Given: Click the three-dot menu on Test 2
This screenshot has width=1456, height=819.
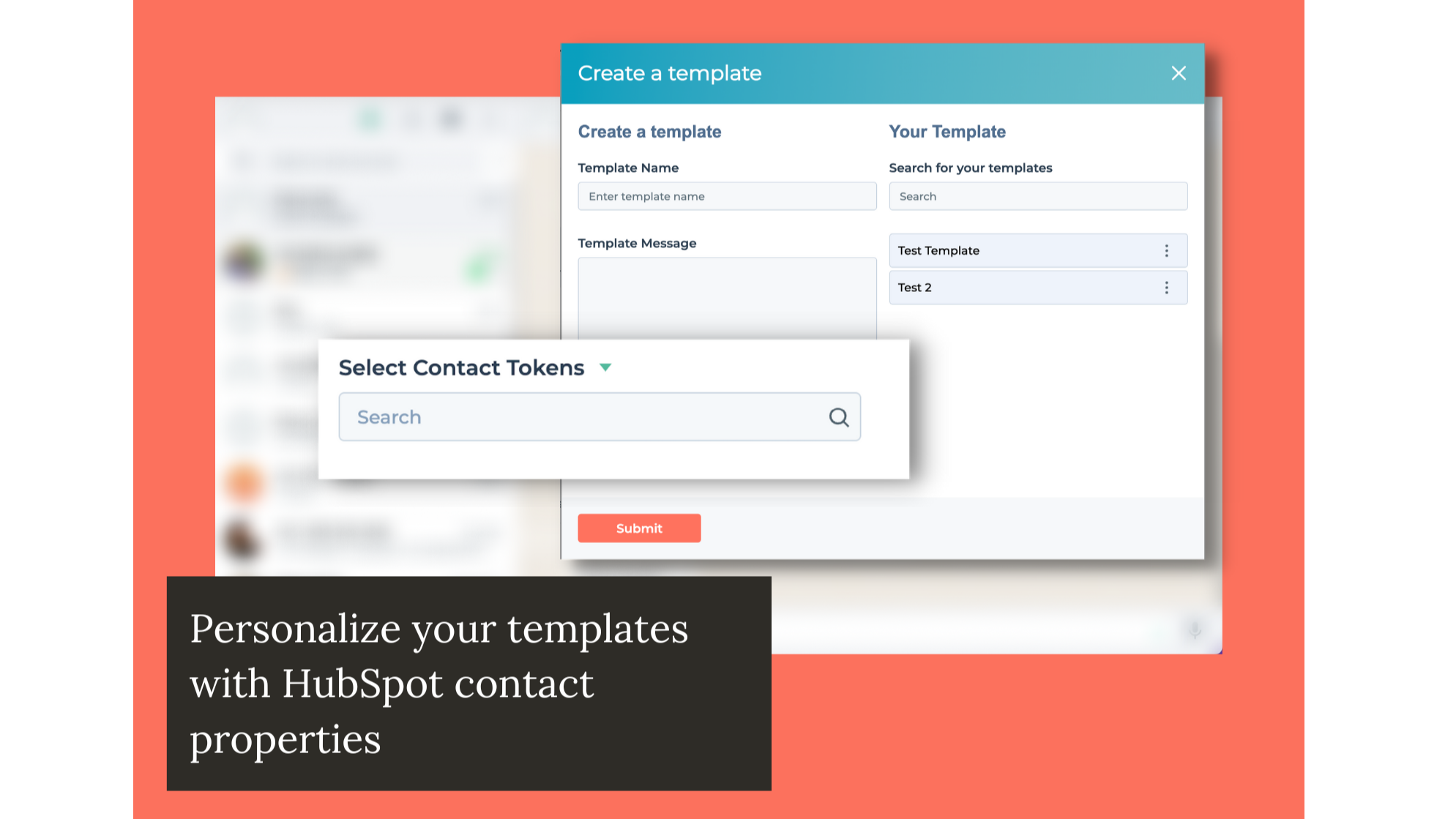Looking at the screenshot, I should (x=1165, y=288).
